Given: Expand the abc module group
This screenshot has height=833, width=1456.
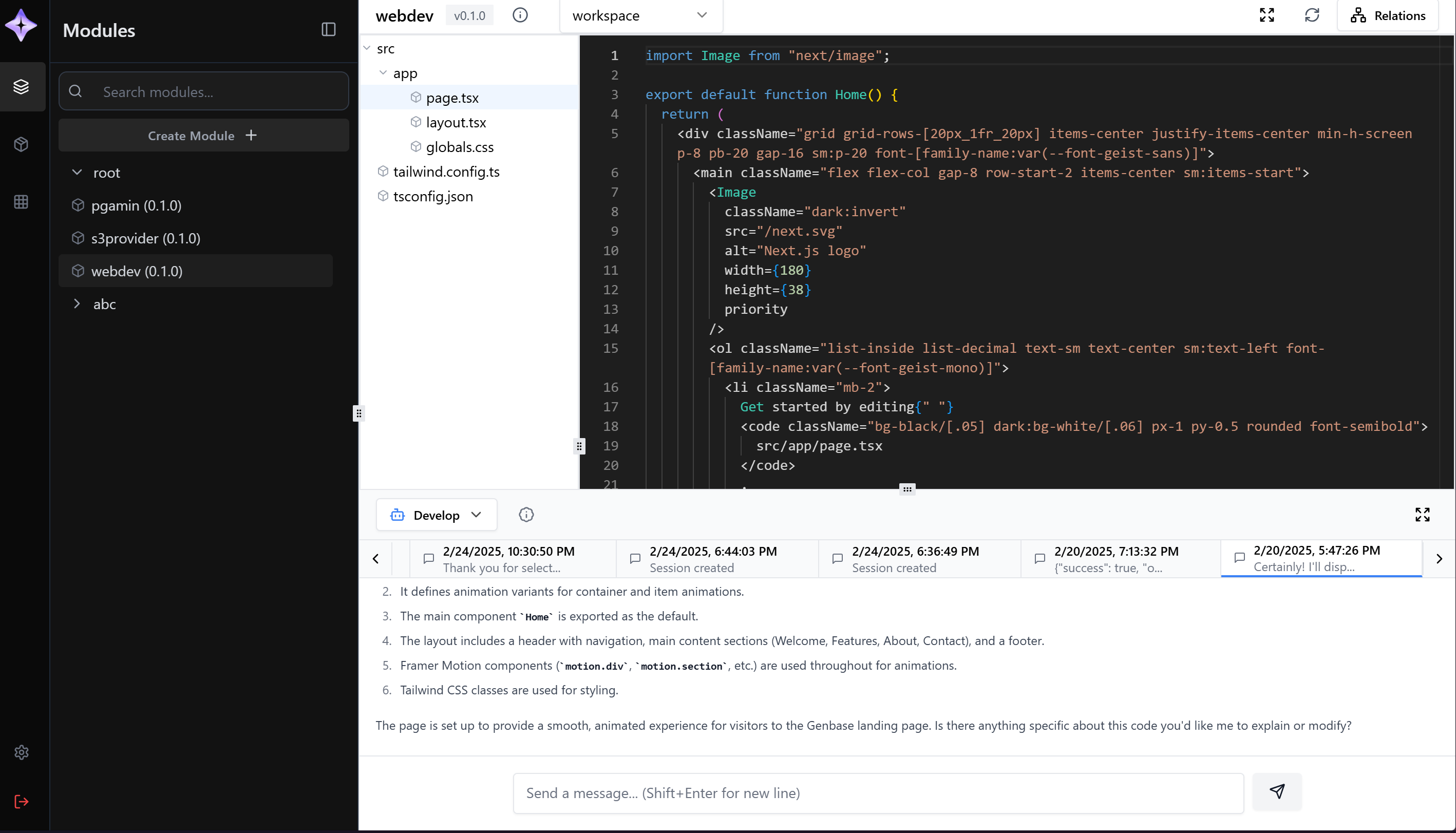Looking at the screenshot, I should click(x=78, y=304).
